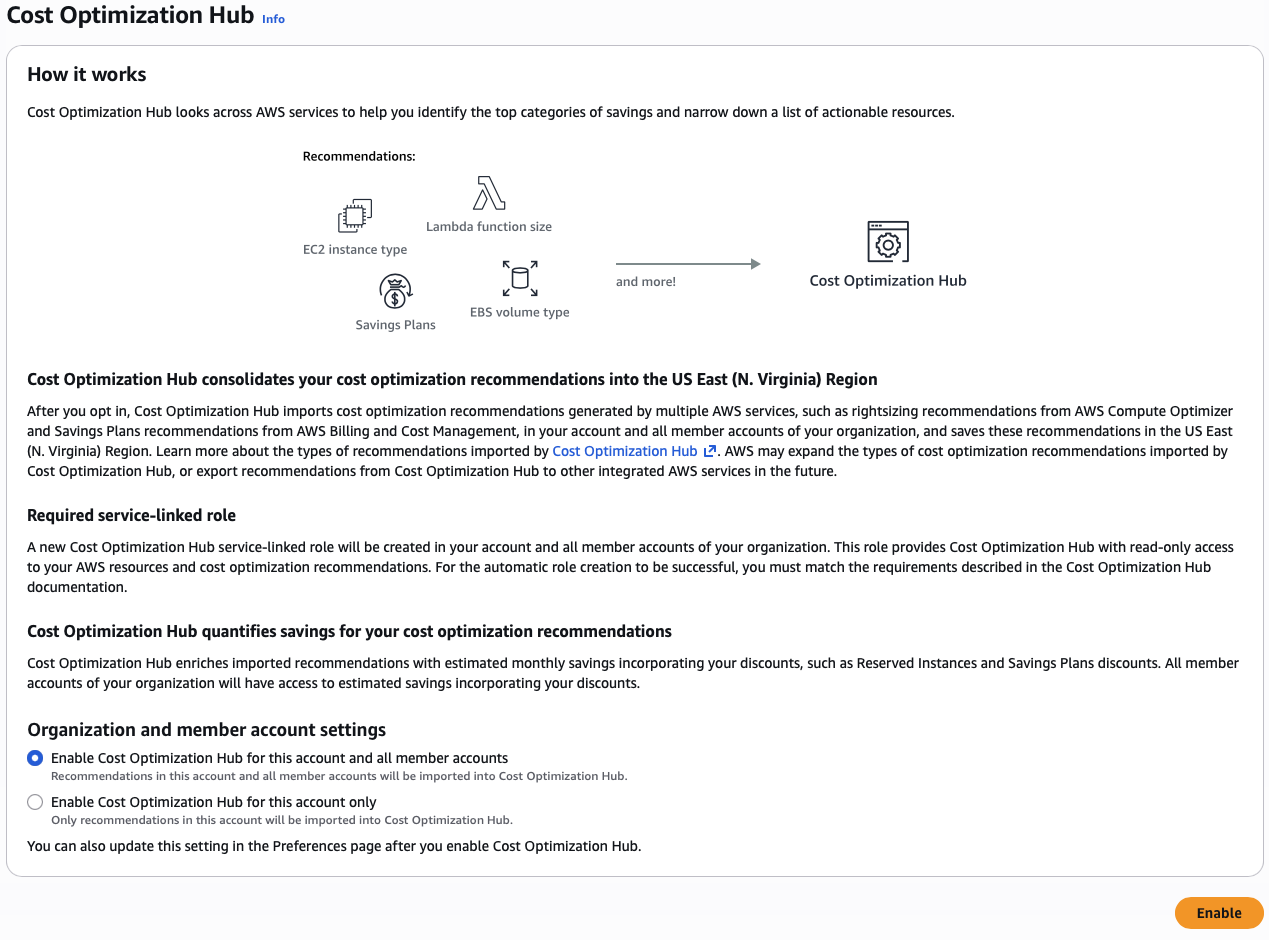1269x940 pixels.
Task: Click the arrow pointing toward Cost Optimization Hub
Action: click(x=688, y=264)
